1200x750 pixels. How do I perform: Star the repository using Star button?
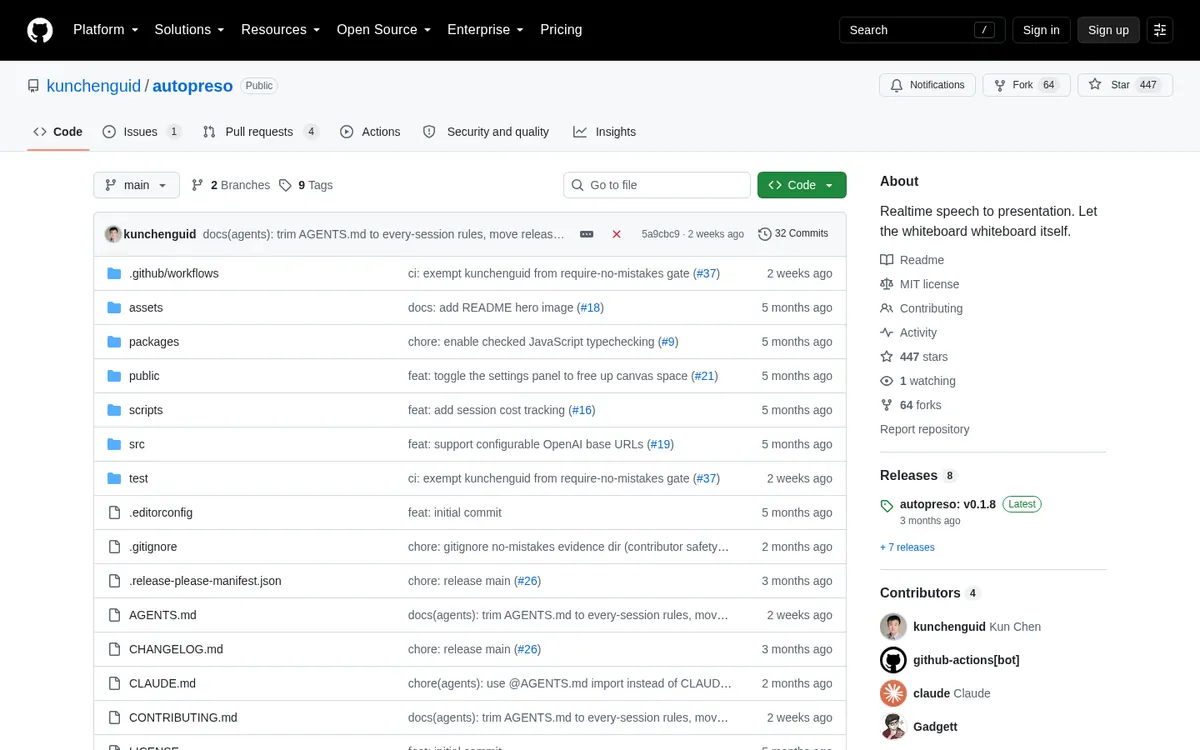1124,85
